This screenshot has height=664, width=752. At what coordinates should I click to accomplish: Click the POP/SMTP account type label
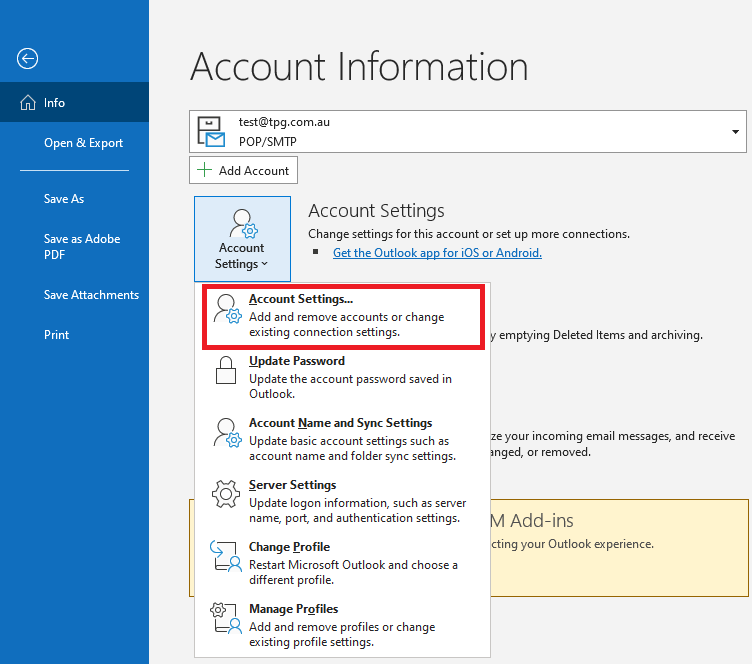point(268,141)
